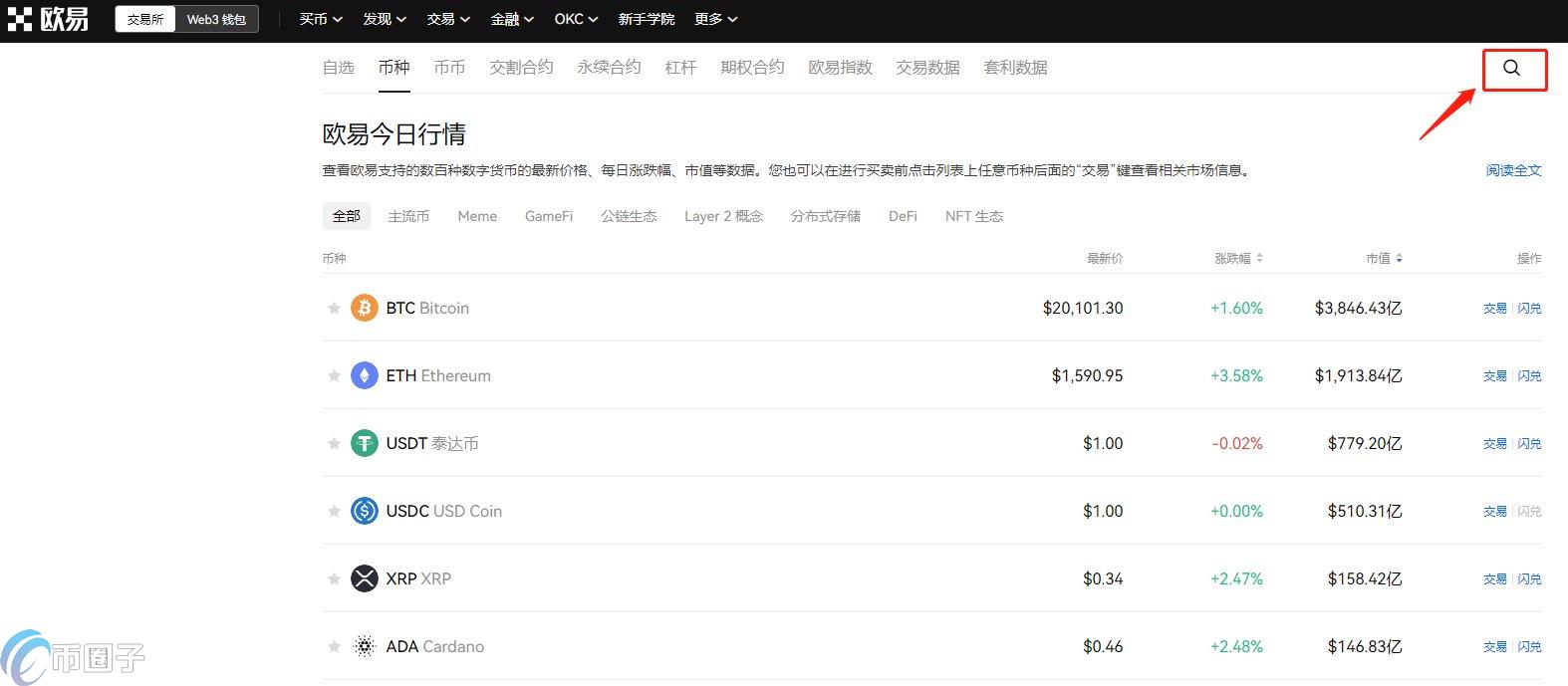Select the DeFi category filter
1568x686 pixels.
point(903,216)
